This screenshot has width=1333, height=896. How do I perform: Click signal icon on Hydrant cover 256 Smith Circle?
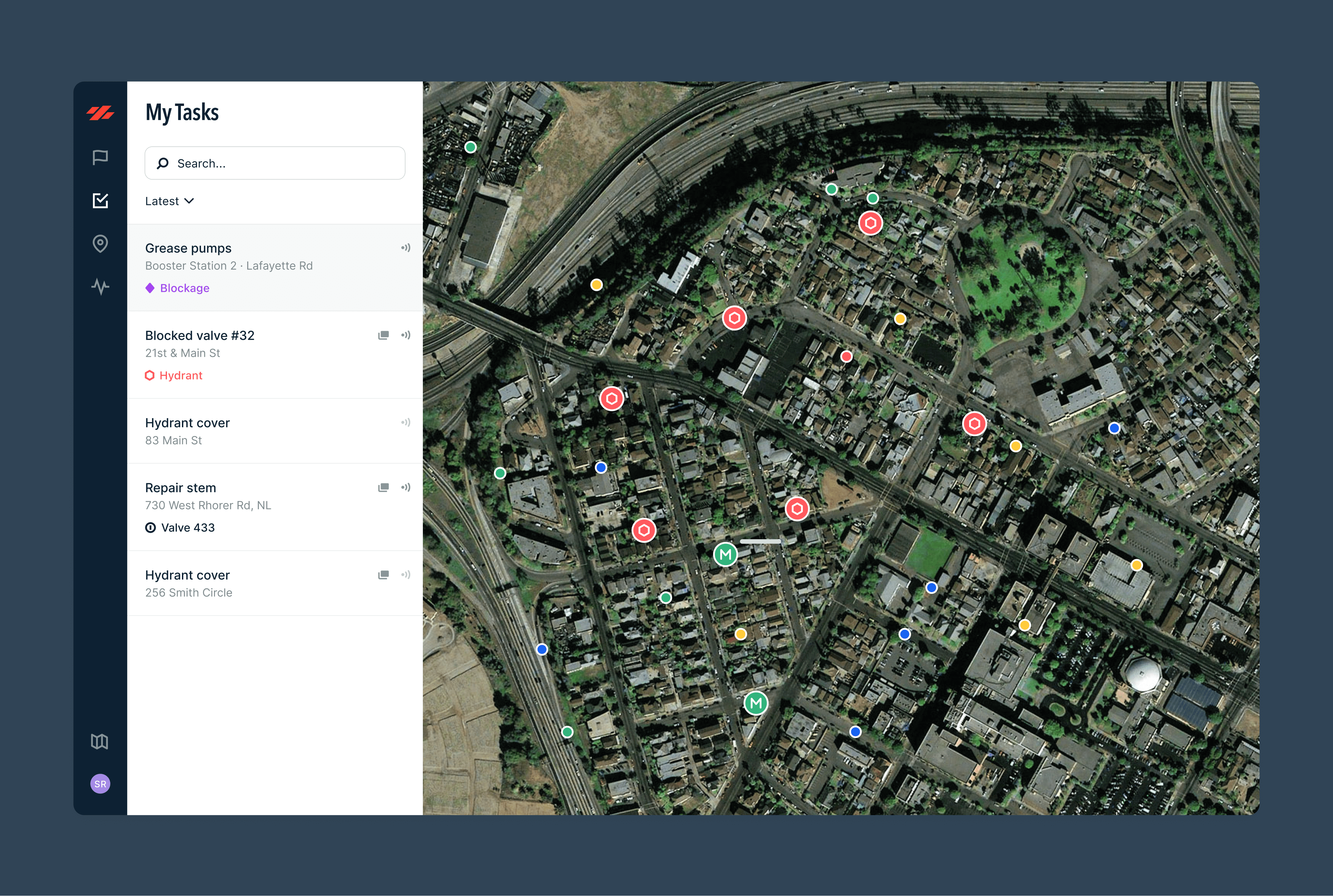(406, 575)
